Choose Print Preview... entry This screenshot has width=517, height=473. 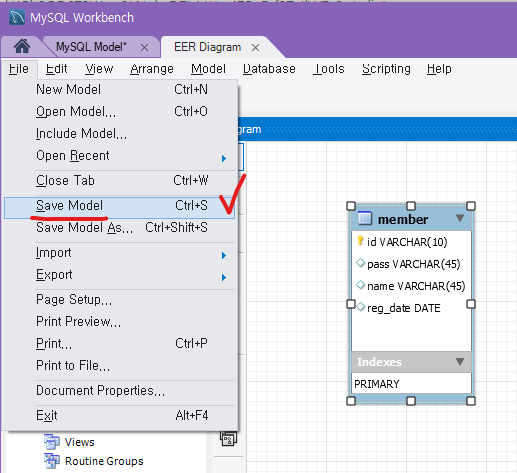[x=120, y=322]
